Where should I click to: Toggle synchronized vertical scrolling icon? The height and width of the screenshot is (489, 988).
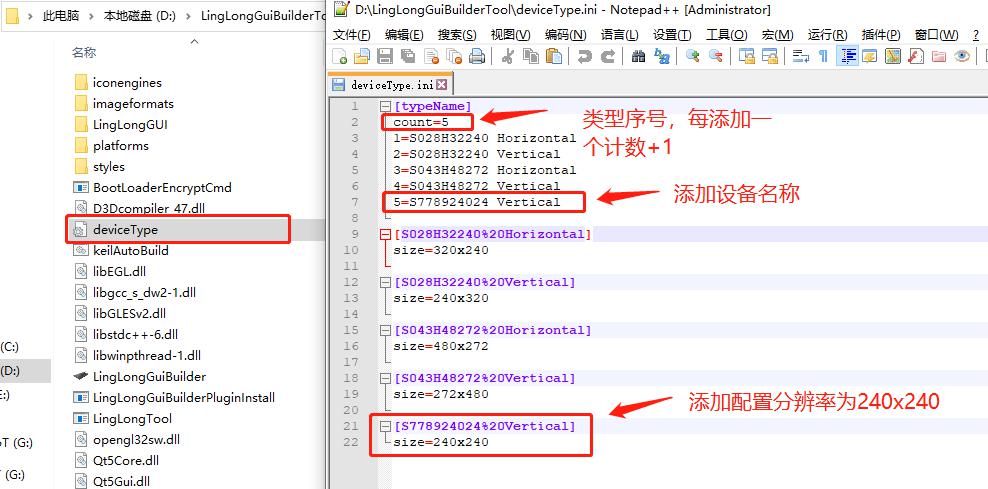pos(747,57)
